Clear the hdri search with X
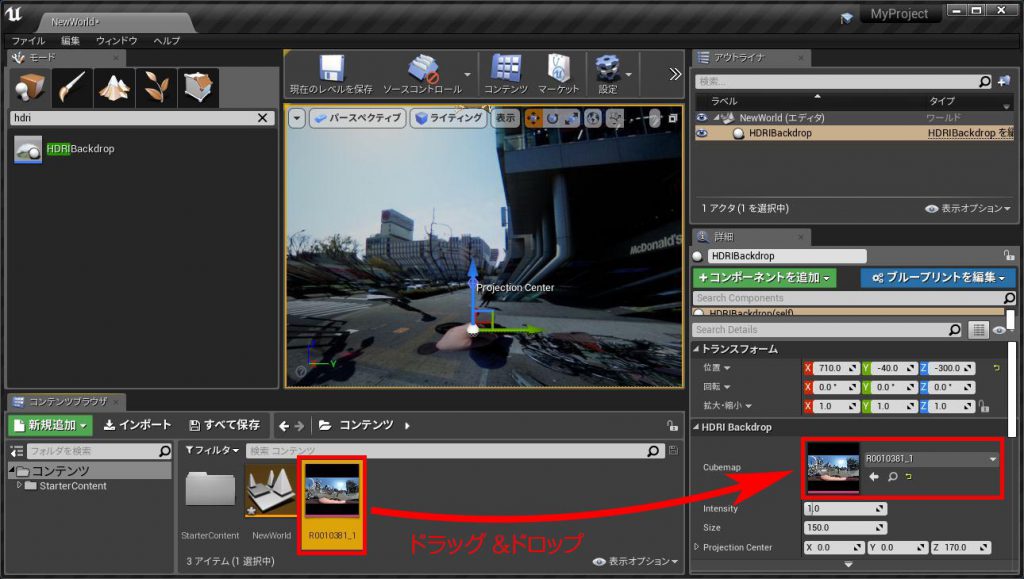The image size is (1024, 579). [263, 117]
